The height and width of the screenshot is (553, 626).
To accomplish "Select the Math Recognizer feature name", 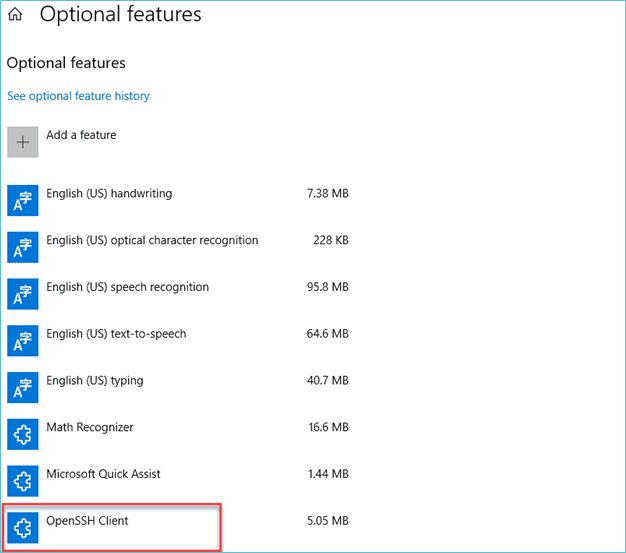I will pos(90,427).
